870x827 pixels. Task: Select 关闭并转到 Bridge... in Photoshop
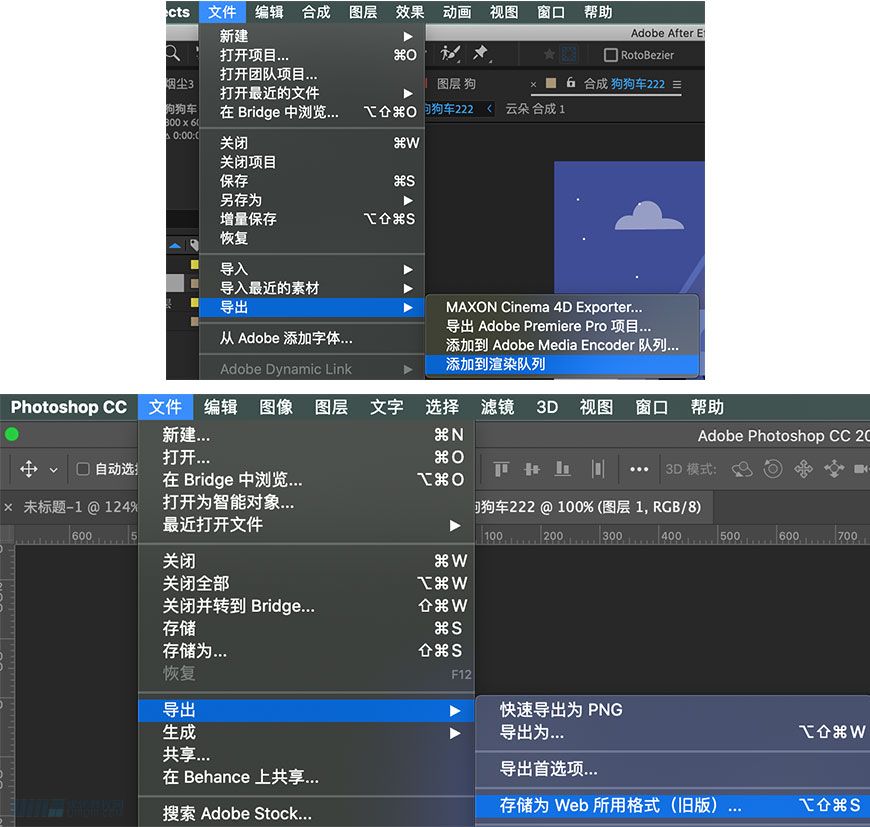point(306,606)
